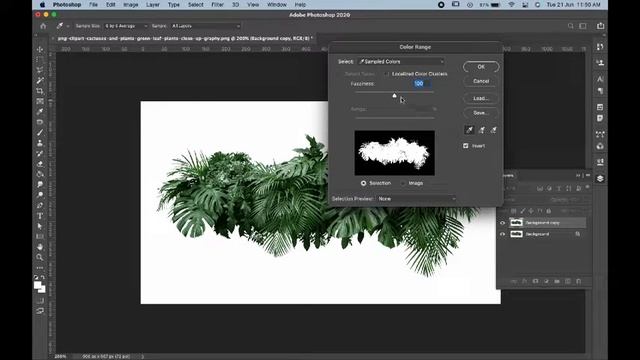Open the Sample Size dropdown
The width and height of the screenshot is (640, 360).
coord(126,26)
